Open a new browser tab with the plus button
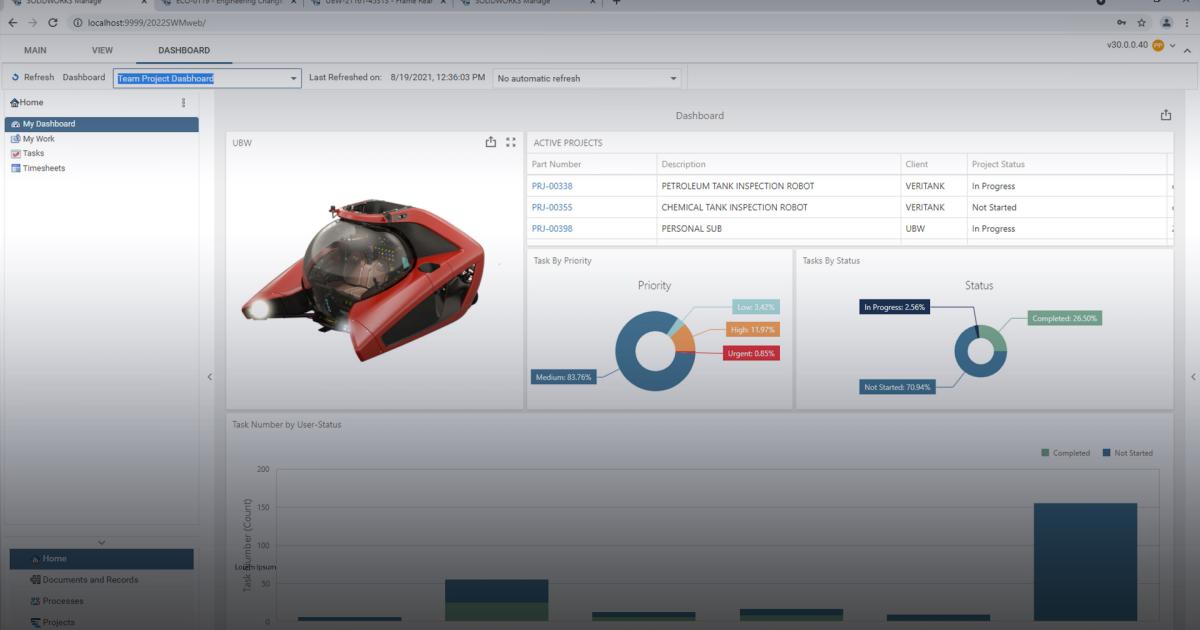The height and width of the screenshot is (630, 1200). (617, 3)
